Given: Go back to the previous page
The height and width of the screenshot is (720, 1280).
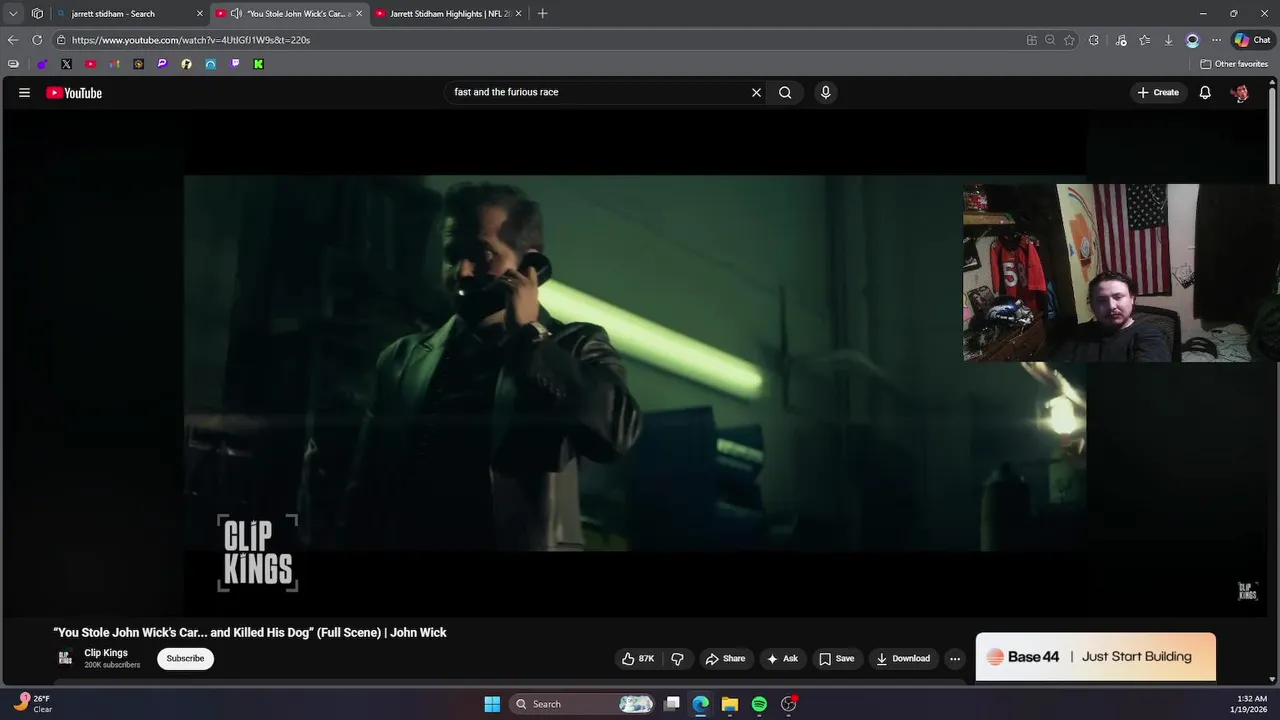Looking at the screenshot, I should (13, 40).
